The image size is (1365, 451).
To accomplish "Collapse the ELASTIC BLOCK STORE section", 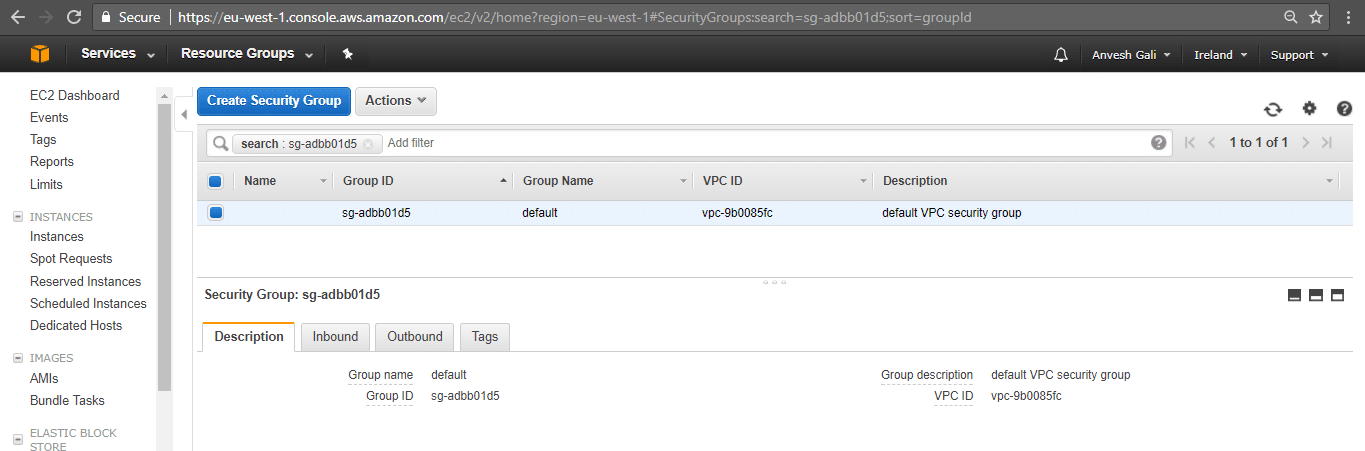I will [17, 439].
